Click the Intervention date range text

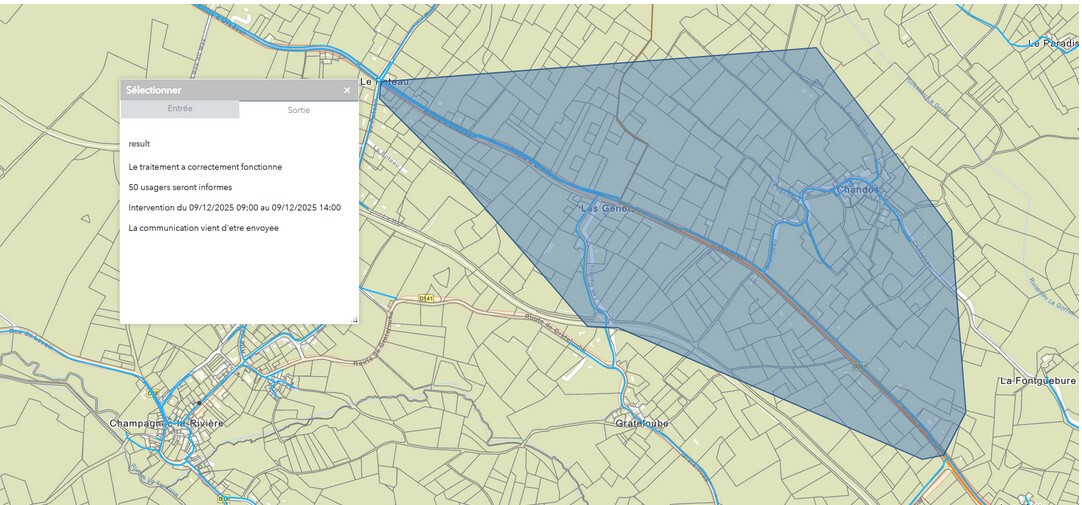234,207
